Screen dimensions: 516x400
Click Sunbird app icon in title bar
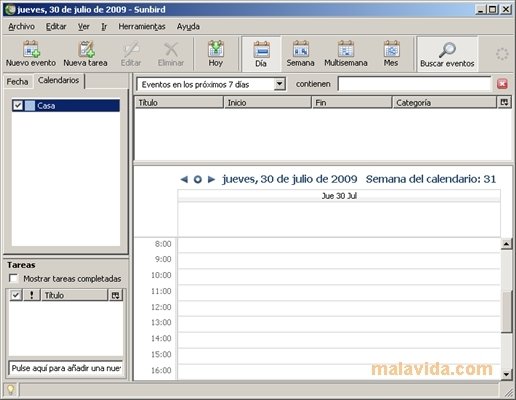10,9
